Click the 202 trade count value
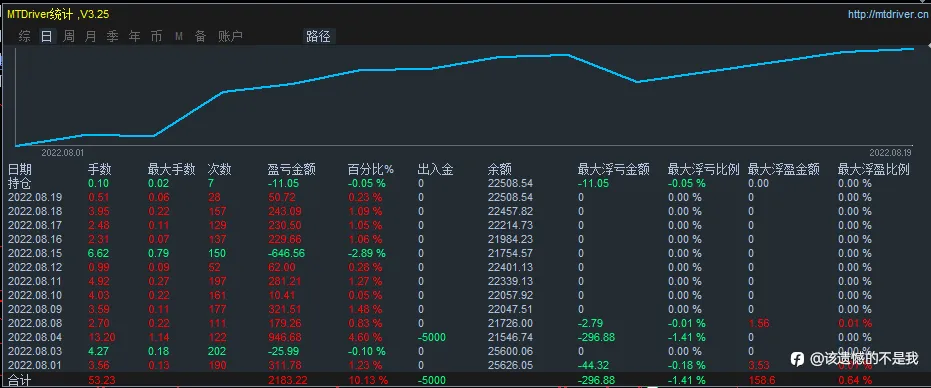The image size is (931, 388). (216, 351)
